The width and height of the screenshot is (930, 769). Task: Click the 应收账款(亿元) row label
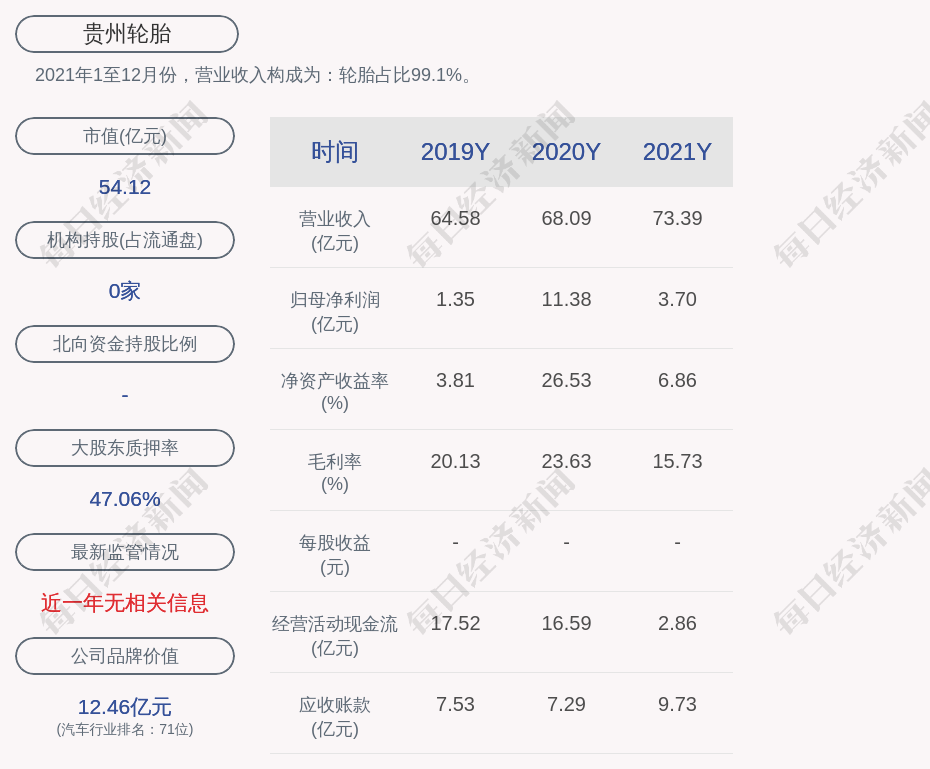pyautogui.click(x=335, y=717)
